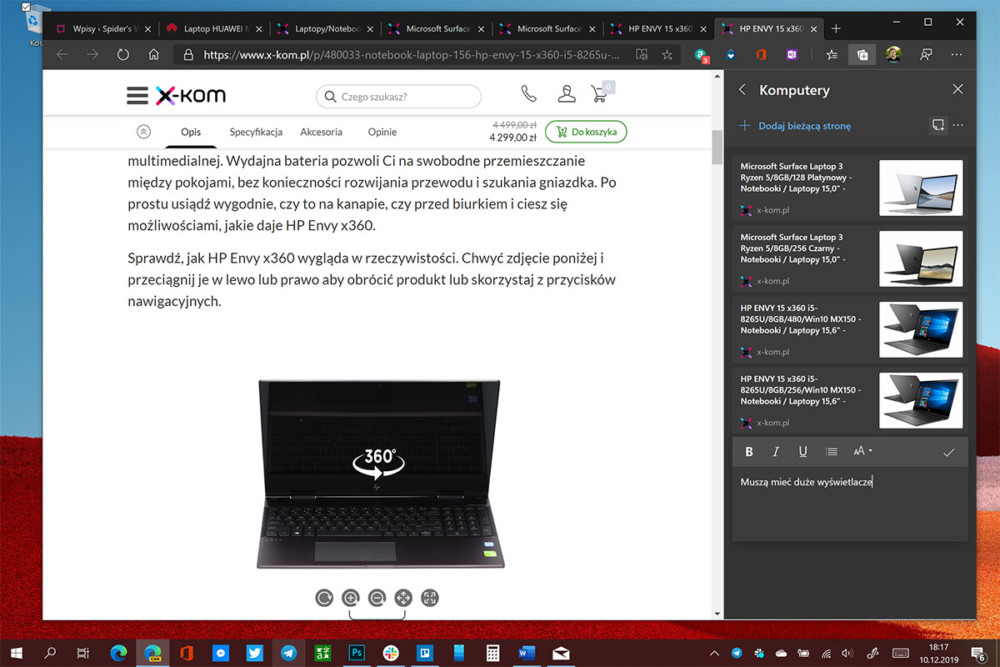Open Surface Laptop 3 Platynowy collection item
The height and width of the screenshot is (667, 1000).
[849, 187]
